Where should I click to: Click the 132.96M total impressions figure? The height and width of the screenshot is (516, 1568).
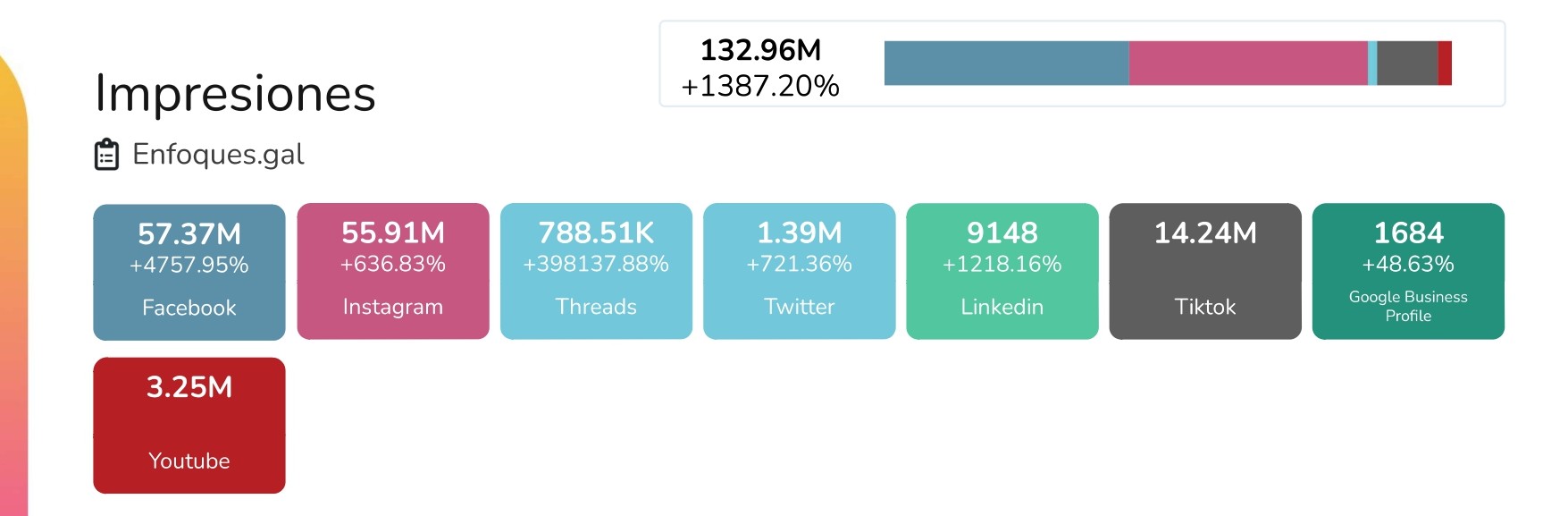tap(760, 50)
